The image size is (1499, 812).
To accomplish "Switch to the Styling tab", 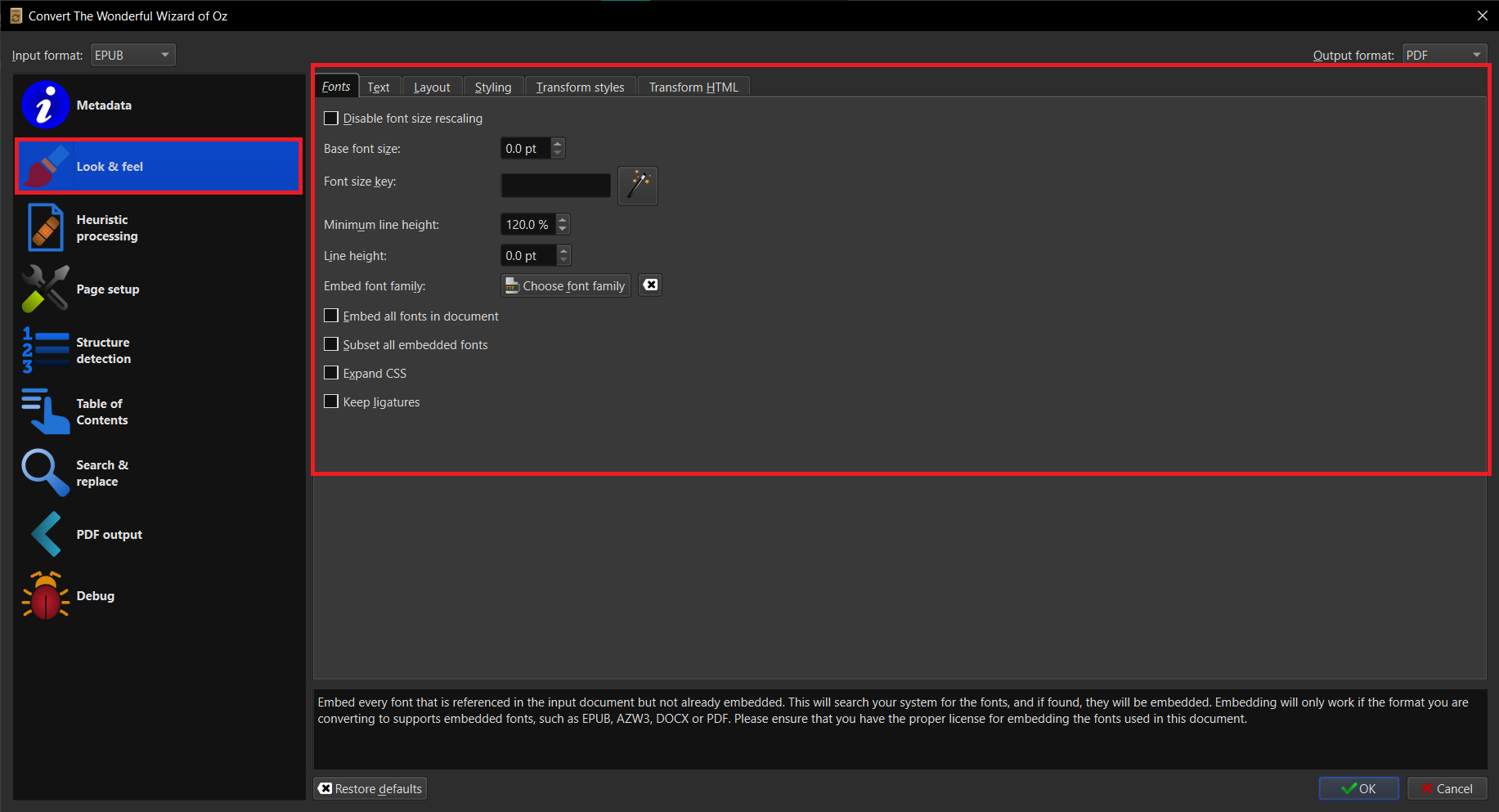I will click(493, 87).
